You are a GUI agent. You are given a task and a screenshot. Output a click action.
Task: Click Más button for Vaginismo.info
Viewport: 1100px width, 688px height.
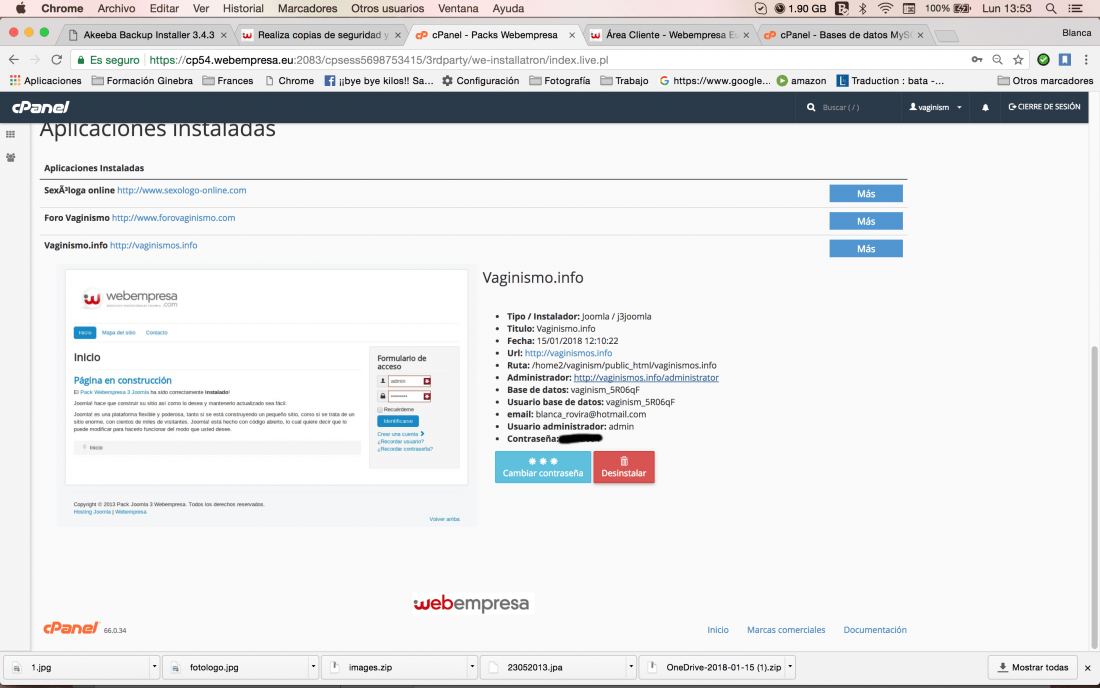tap(866, 248)
